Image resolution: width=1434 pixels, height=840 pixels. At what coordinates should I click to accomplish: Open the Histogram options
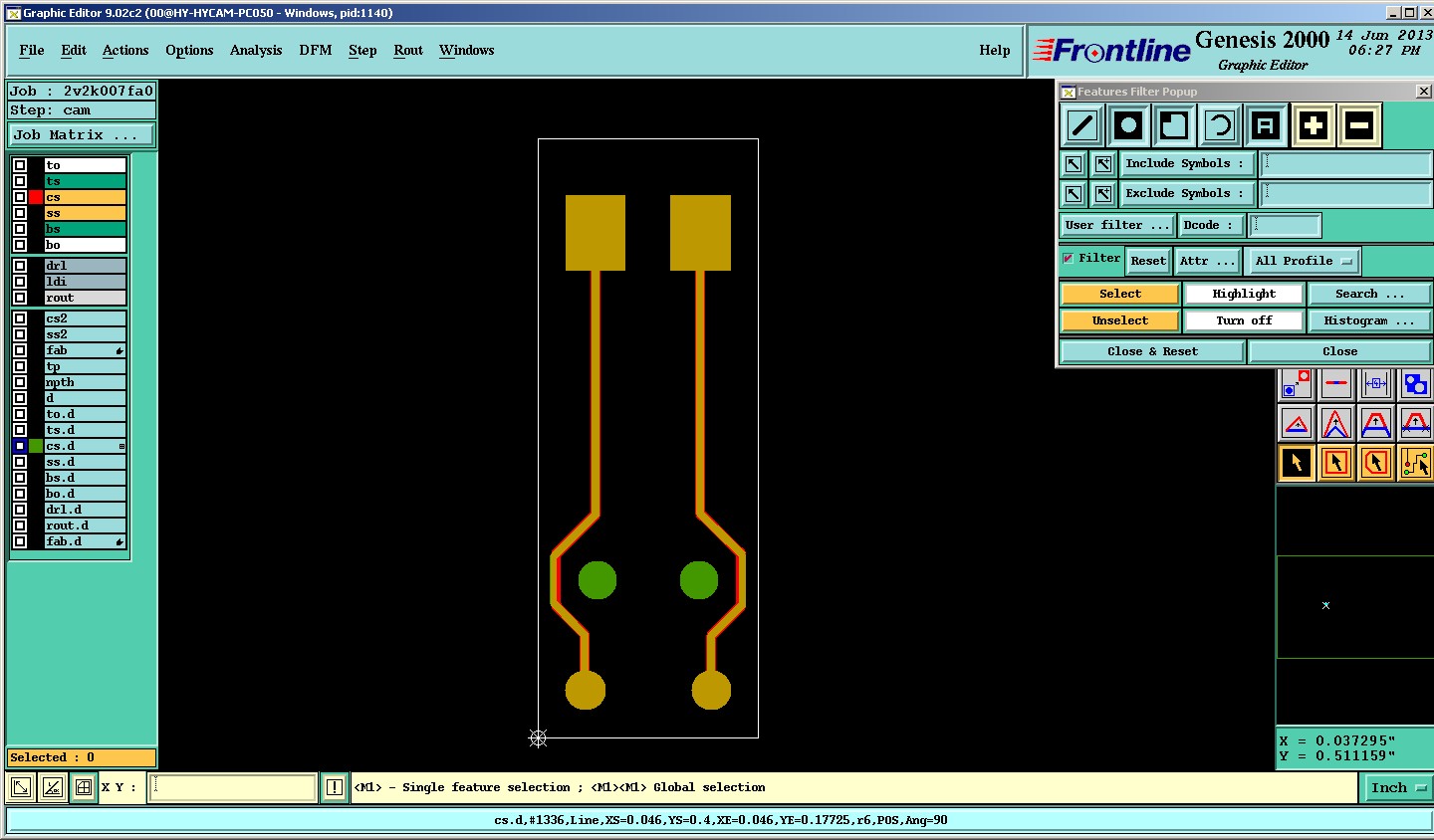(1369, 320)
